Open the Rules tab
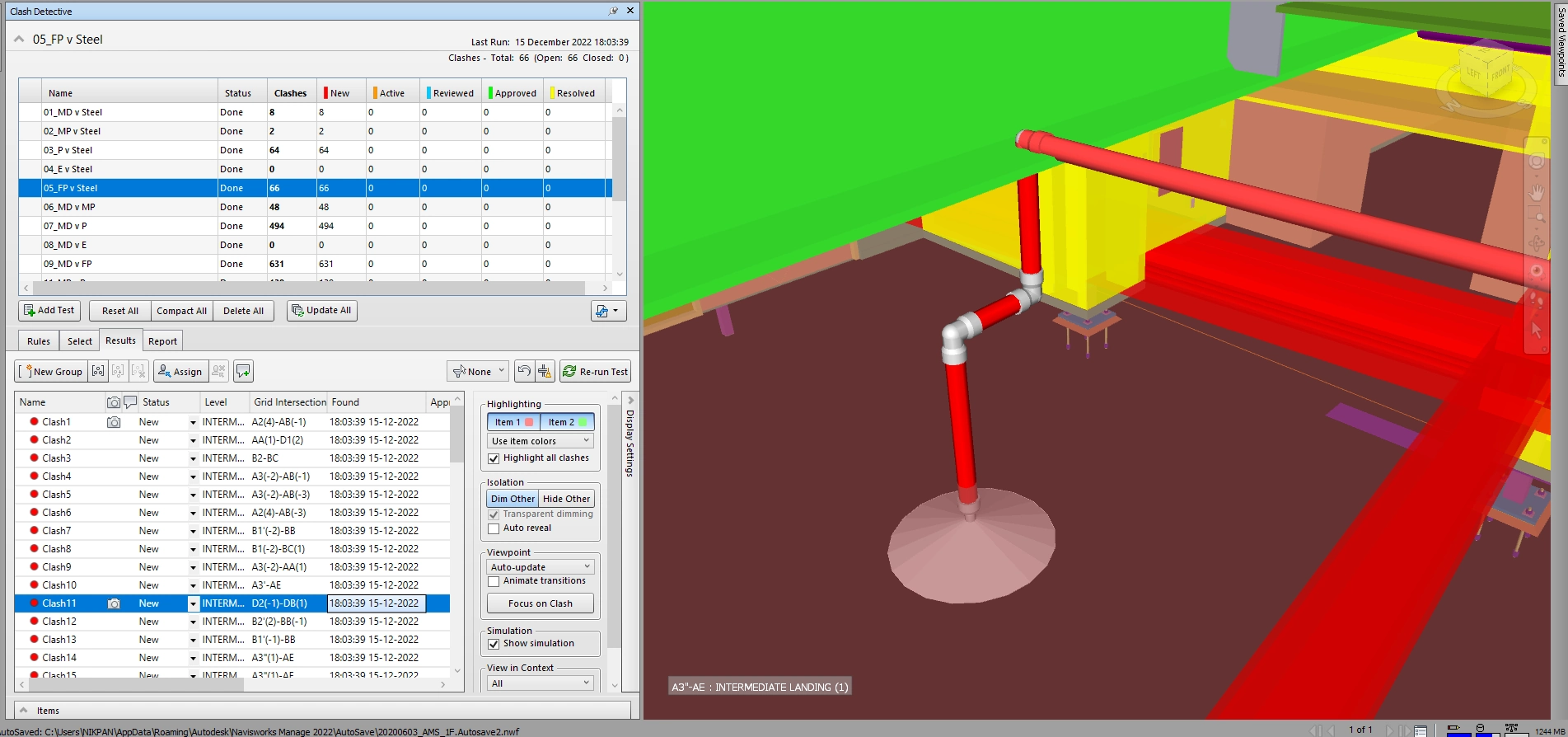Screen dimensions: 1568x737 click(39, 341)
